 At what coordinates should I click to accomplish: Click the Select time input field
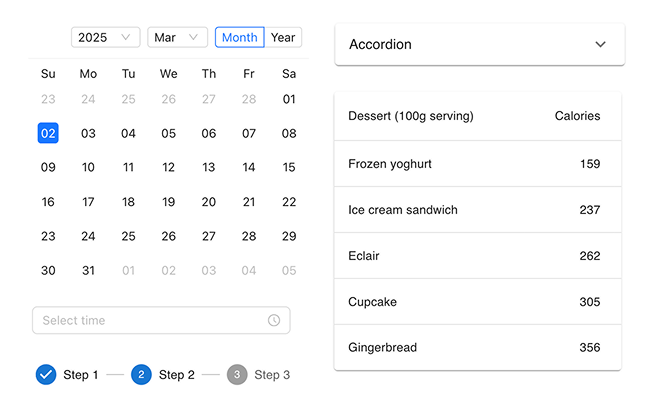pyautogui.click(x=161, y=320)
